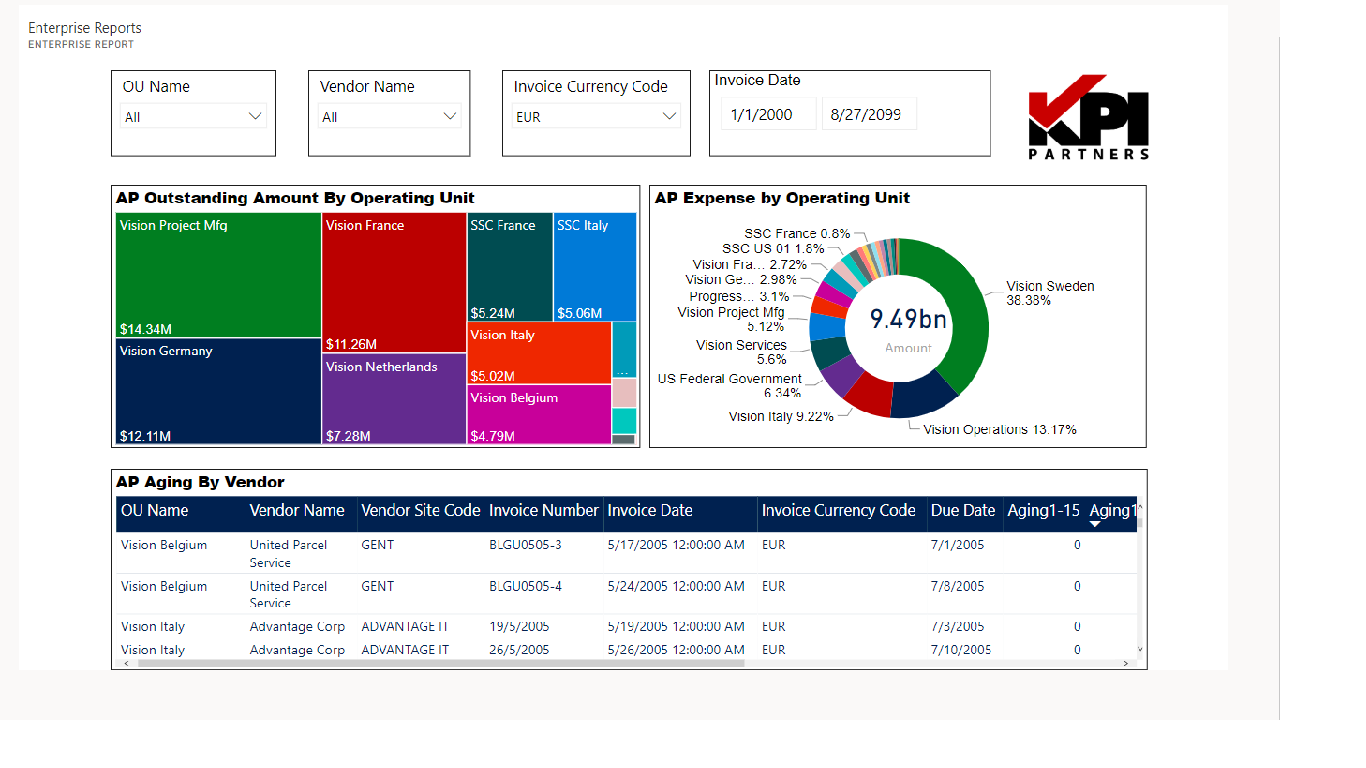Screen dimensions: 1366x768
Task: Click $14.34M value in treemap
Action: 145,328
